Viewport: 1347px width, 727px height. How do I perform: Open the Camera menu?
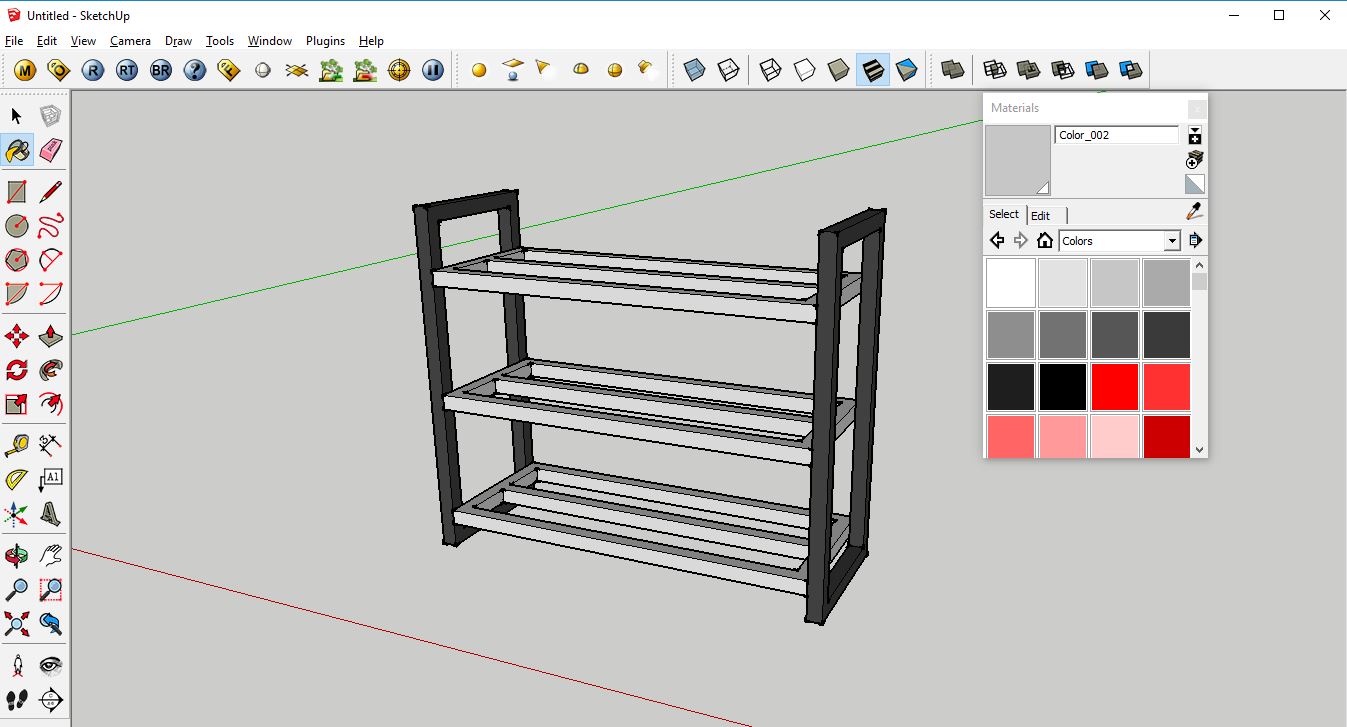(130, 41)
